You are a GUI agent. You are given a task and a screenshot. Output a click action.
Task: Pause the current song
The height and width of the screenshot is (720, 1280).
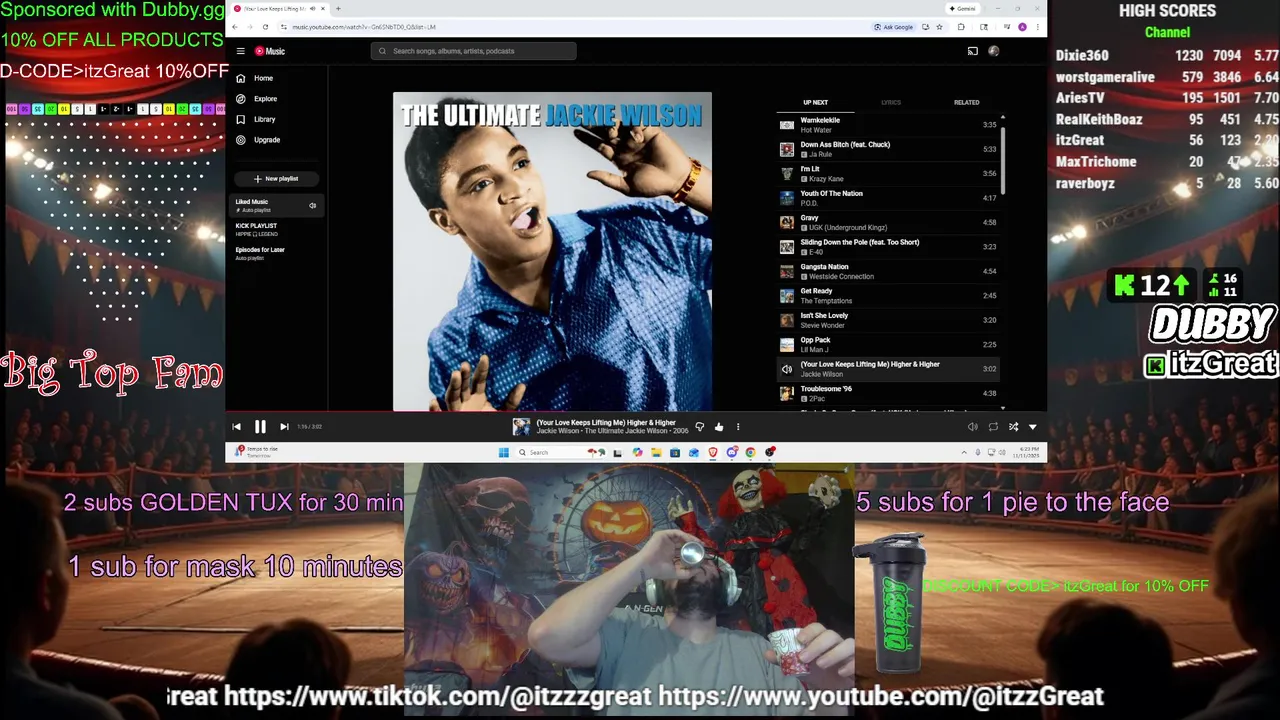pyautogui.click(x=260, y=427)
